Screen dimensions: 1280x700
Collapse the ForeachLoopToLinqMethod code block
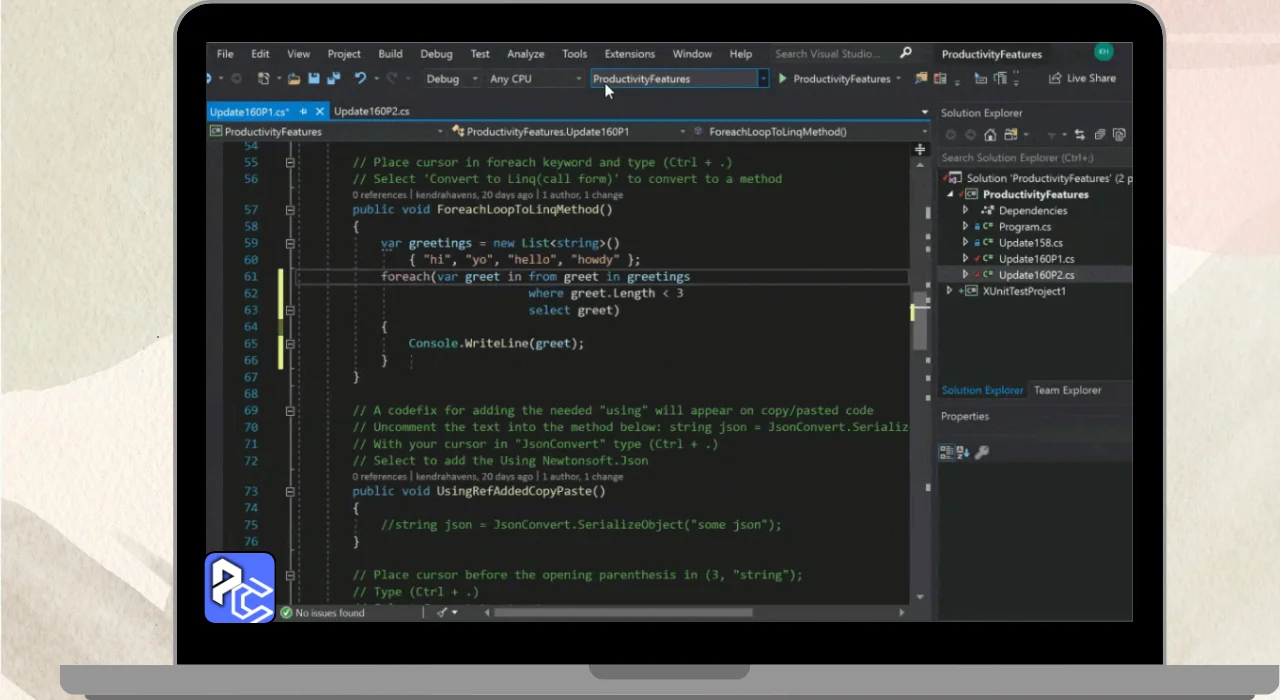(x=290, y=210)
